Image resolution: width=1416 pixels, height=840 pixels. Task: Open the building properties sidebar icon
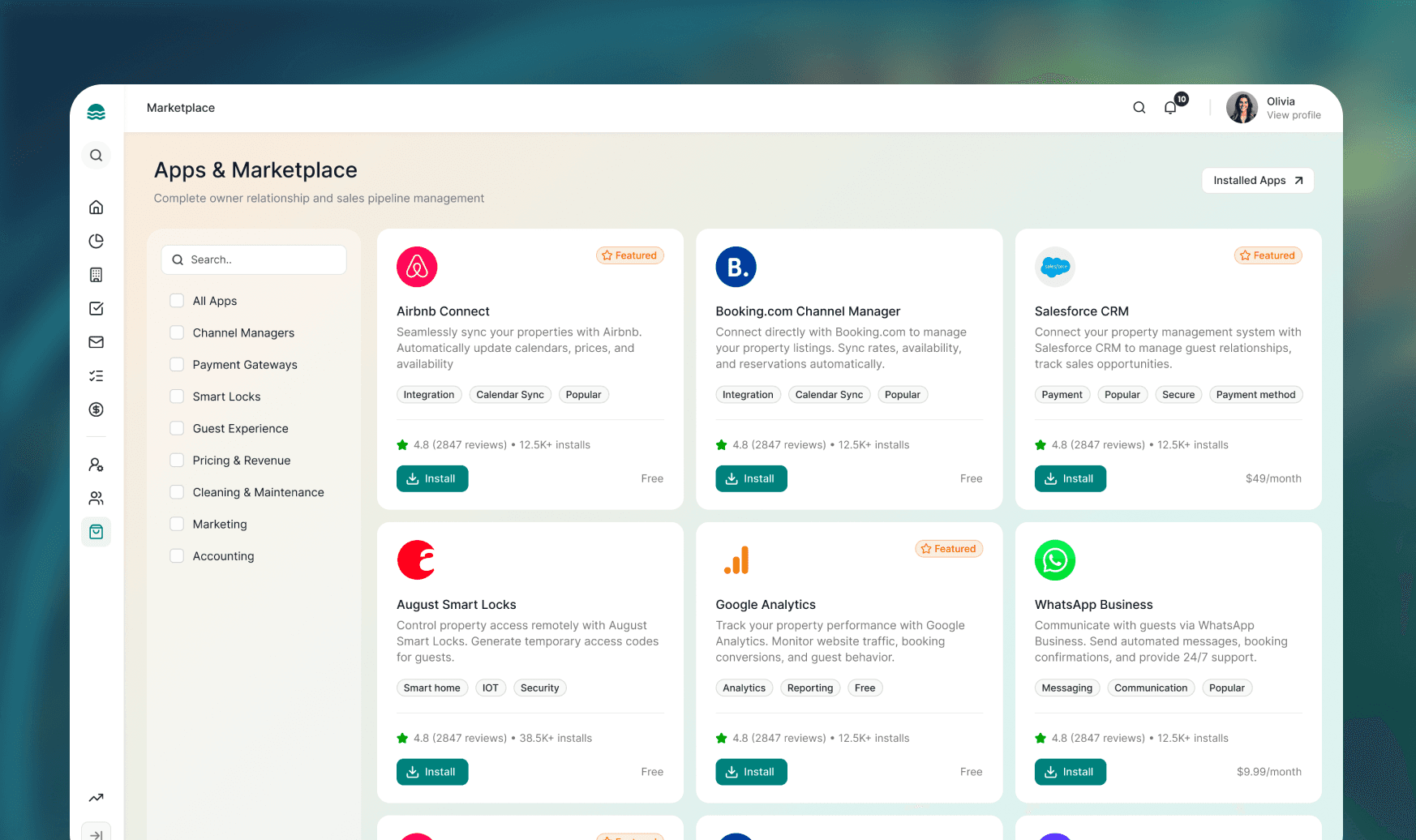pos(96,275)
